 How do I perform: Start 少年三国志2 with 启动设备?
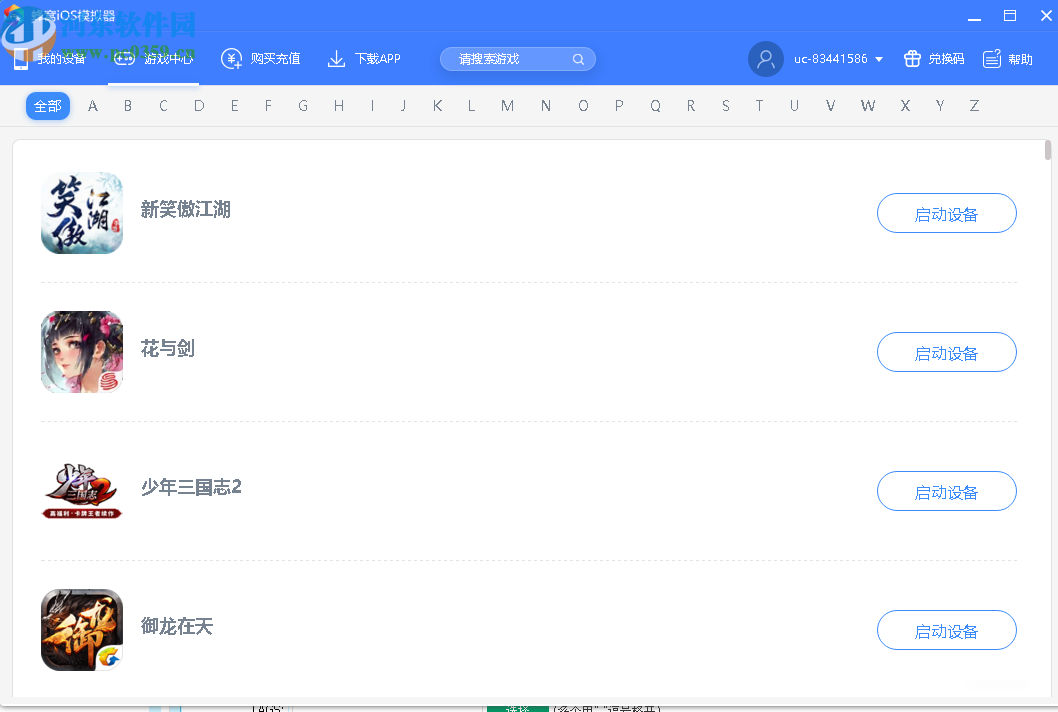(x=946, y=491)
